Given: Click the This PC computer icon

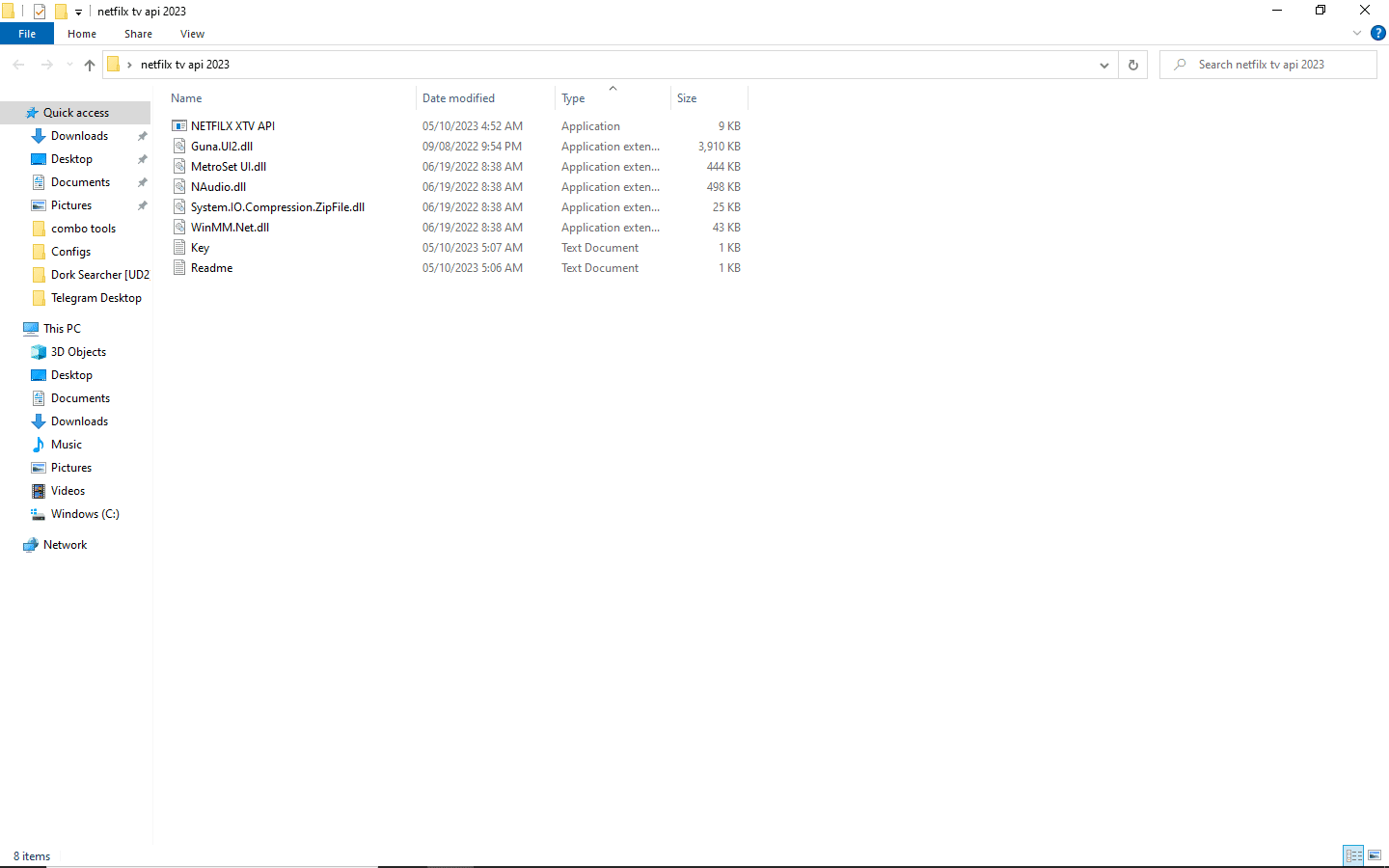Looking at the screenshot, I should 31,329.
